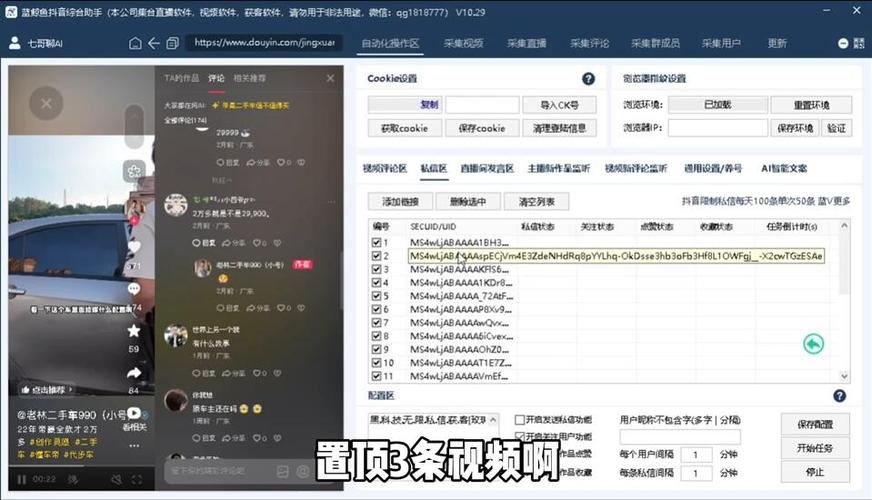Switch to the 采集群成员 tab
The image size is (872, 500).
(x=655, y=43)
